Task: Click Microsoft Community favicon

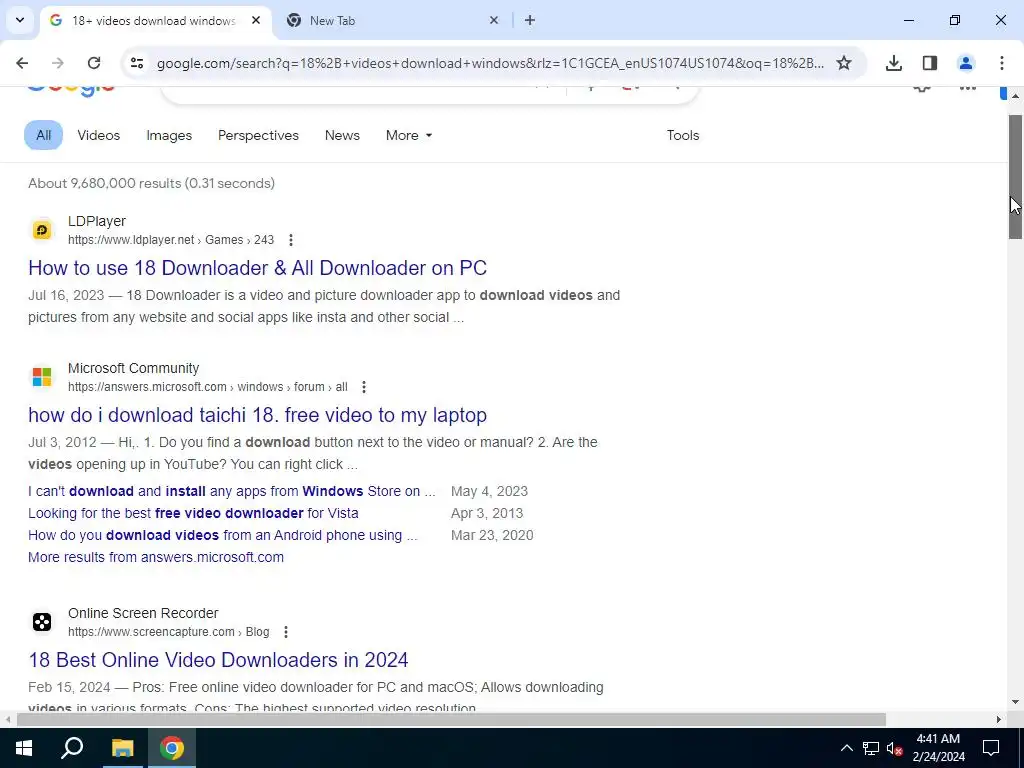Action: pyautogui.click(x=42, y=377)
